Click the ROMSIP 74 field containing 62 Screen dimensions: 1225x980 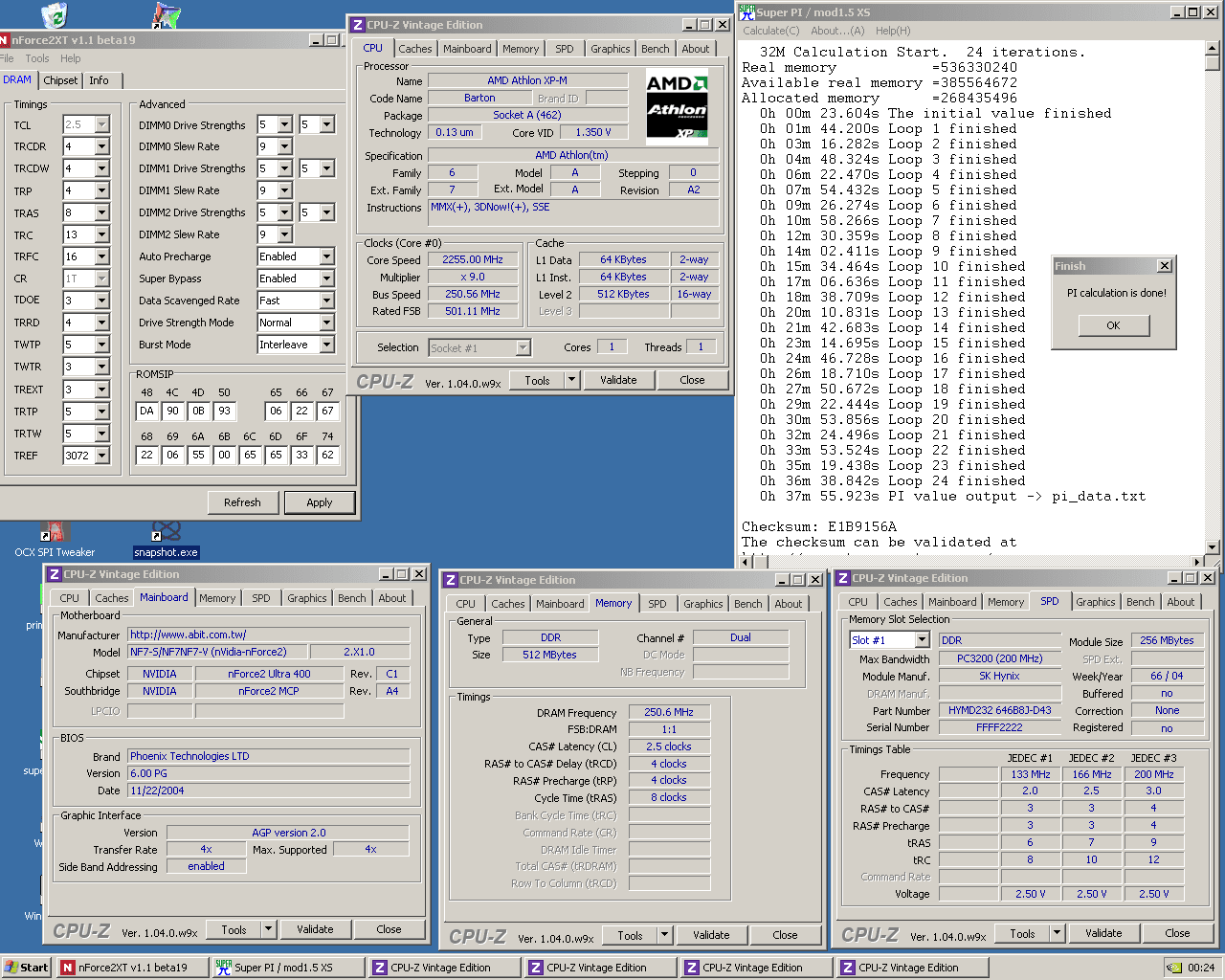point(327,455)
